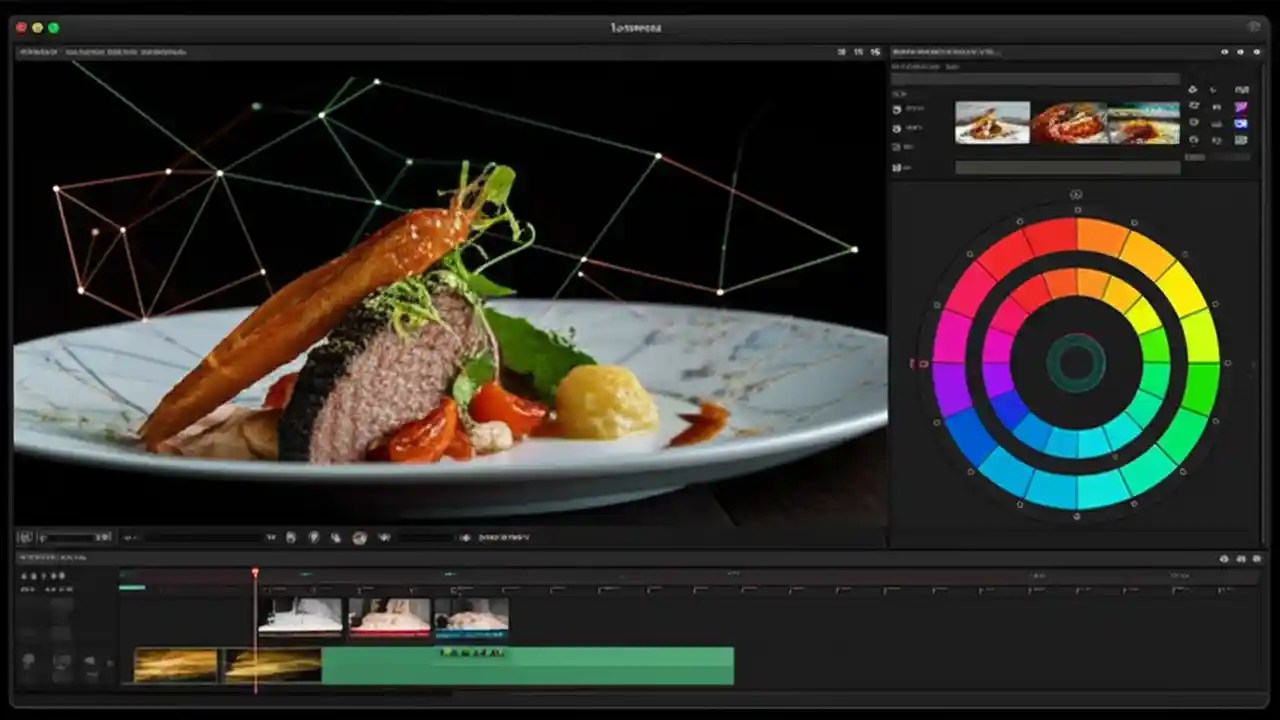Open the leftmost menu in the viewer toolbar
Screen dimensions: 1280x720
pos(35,51)
